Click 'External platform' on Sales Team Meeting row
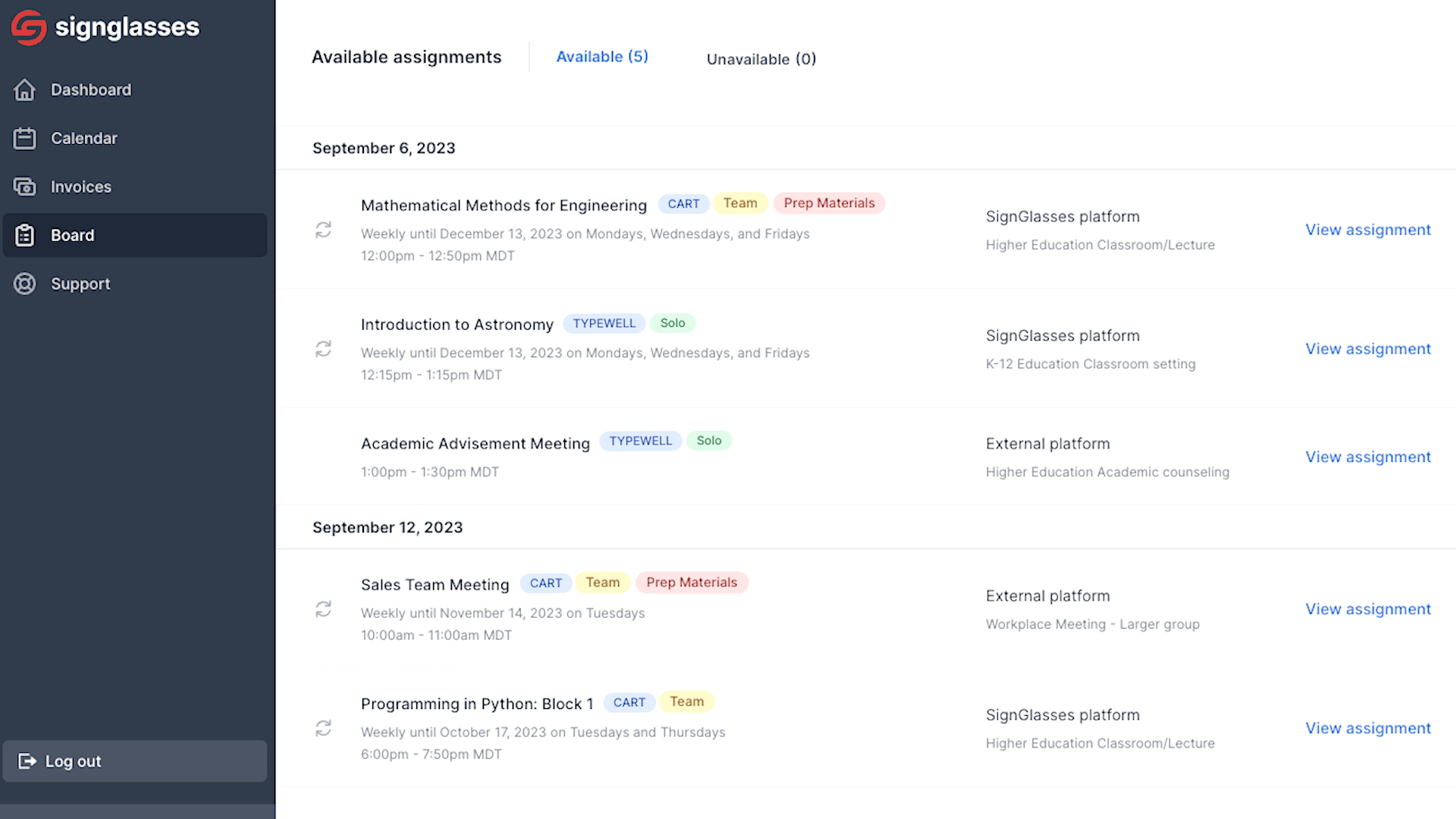1456x819 pixels. tap(1048, 596)
